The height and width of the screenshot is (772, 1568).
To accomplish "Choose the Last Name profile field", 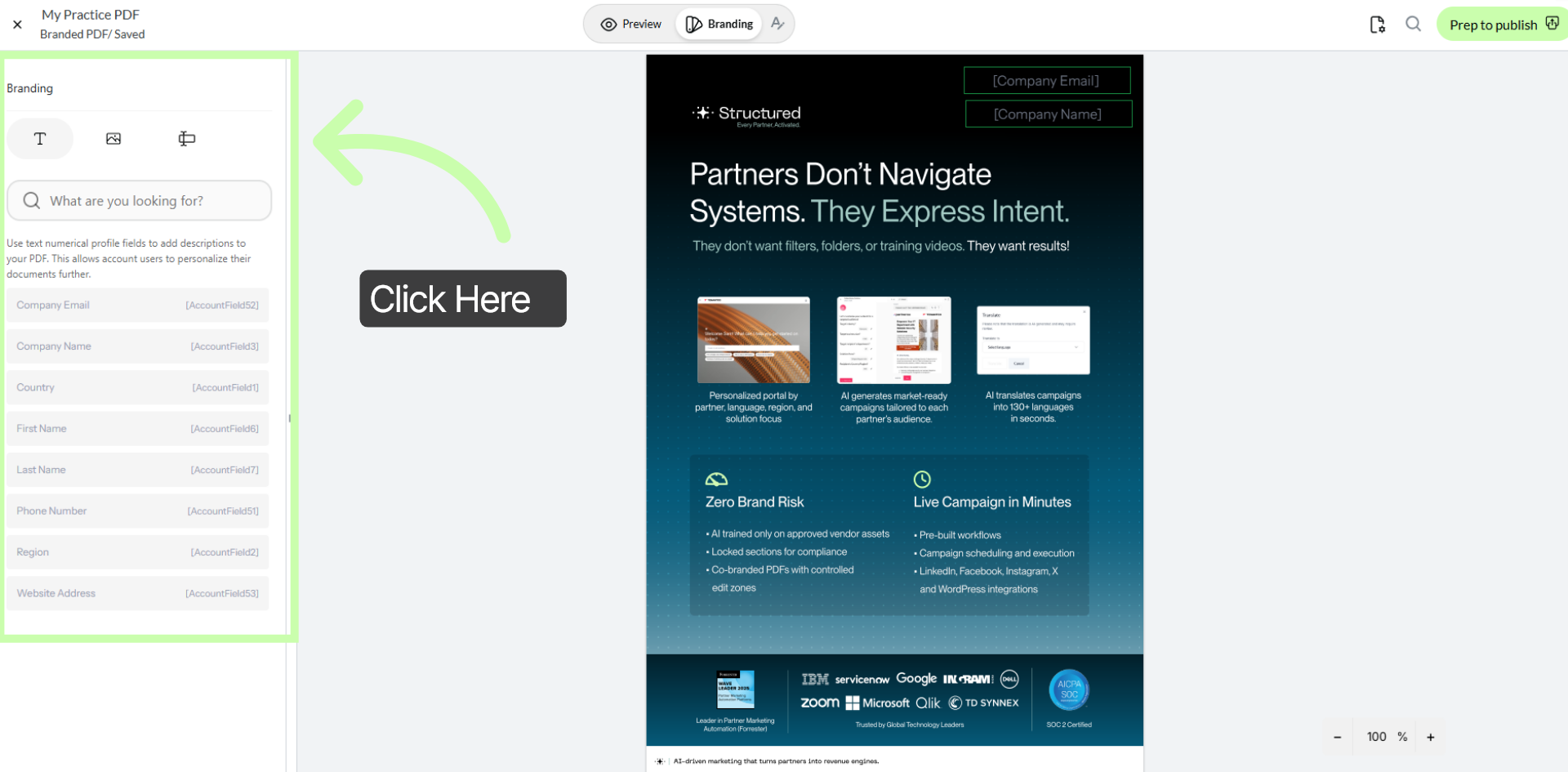I will click(x=138, y=470).
